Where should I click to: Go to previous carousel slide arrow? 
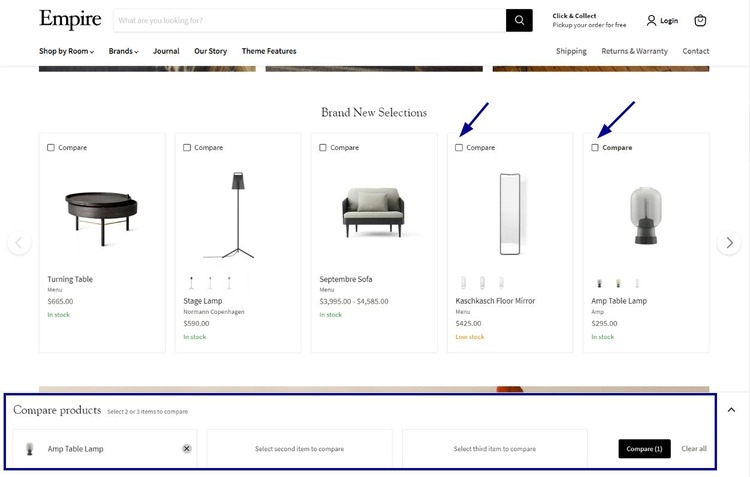tap(19, 243)
